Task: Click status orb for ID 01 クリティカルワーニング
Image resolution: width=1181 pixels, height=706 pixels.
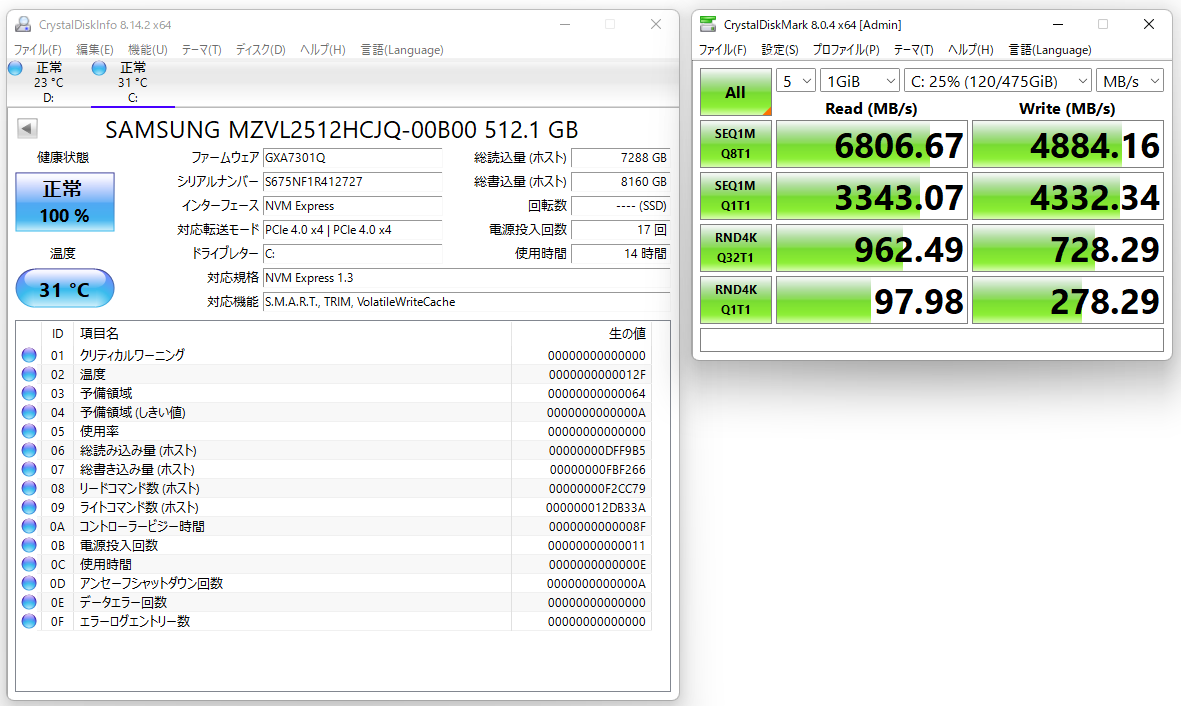Action: point(29,355)
